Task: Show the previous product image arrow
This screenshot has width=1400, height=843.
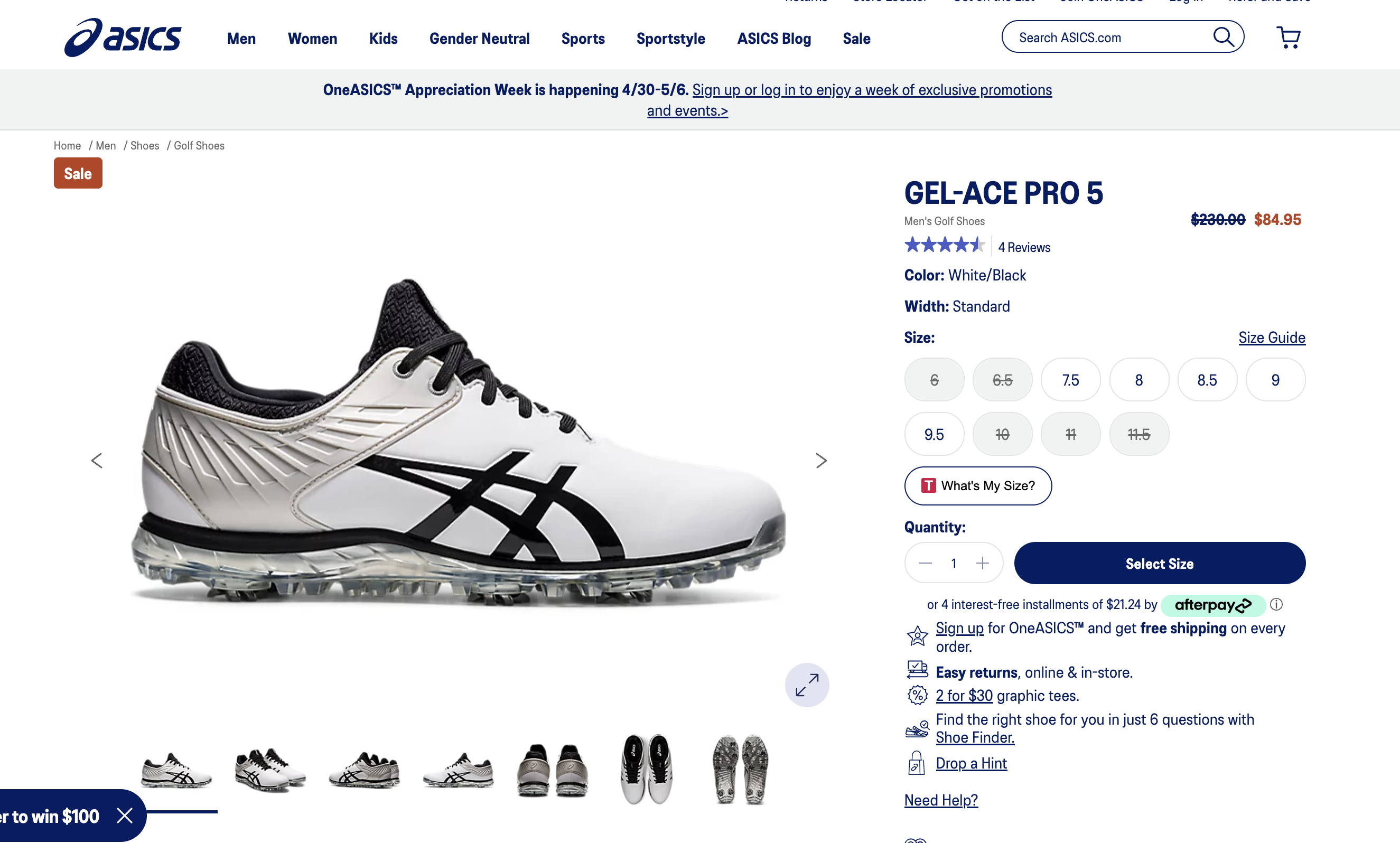Action: pos(97,460)
